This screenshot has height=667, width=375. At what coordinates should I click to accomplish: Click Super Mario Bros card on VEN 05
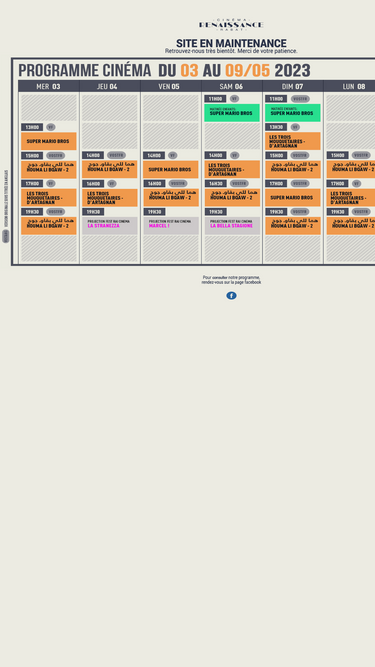(171, 169)
